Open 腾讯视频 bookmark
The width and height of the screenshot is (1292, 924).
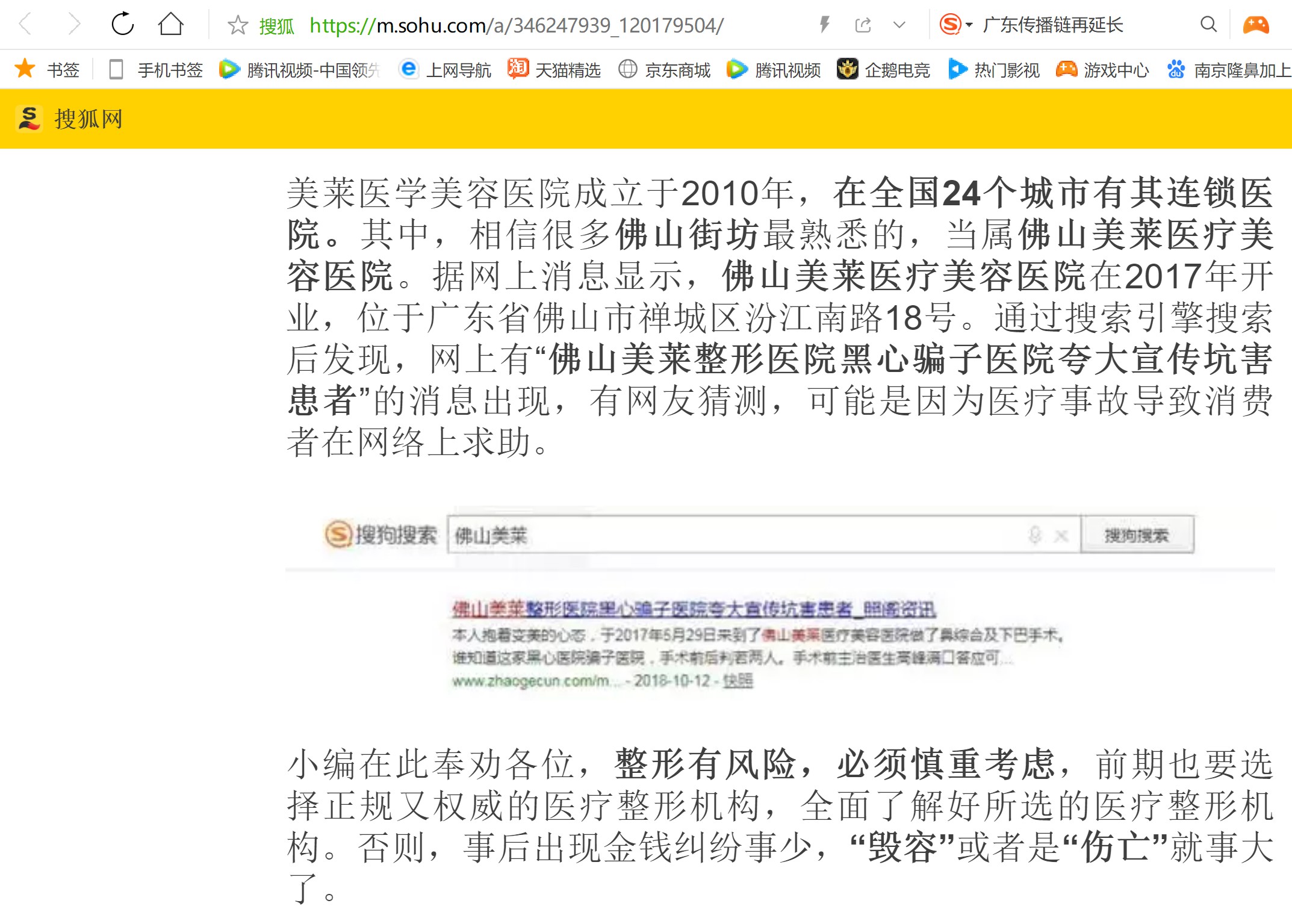tap(774, 70)
